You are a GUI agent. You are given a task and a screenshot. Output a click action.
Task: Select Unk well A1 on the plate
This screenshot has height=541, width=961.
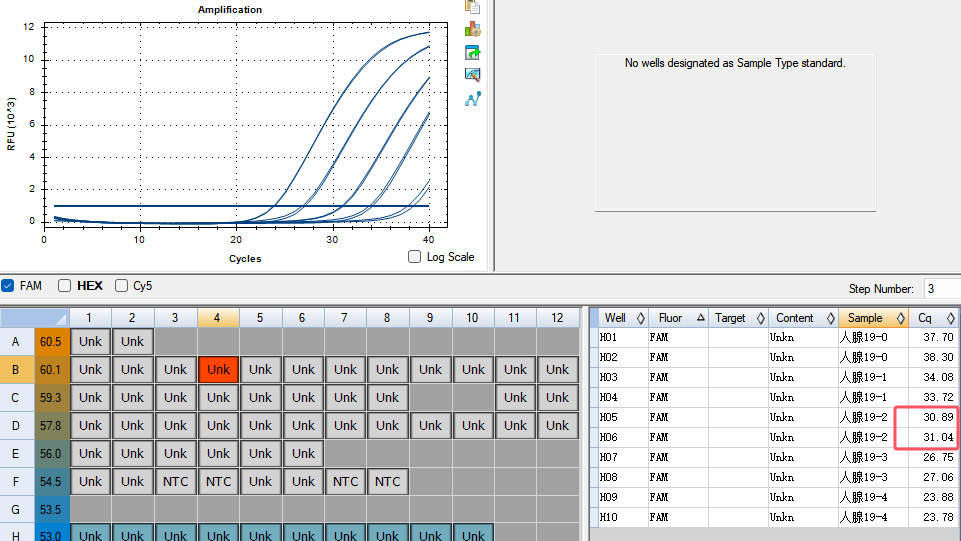click(x=91, y=342)
